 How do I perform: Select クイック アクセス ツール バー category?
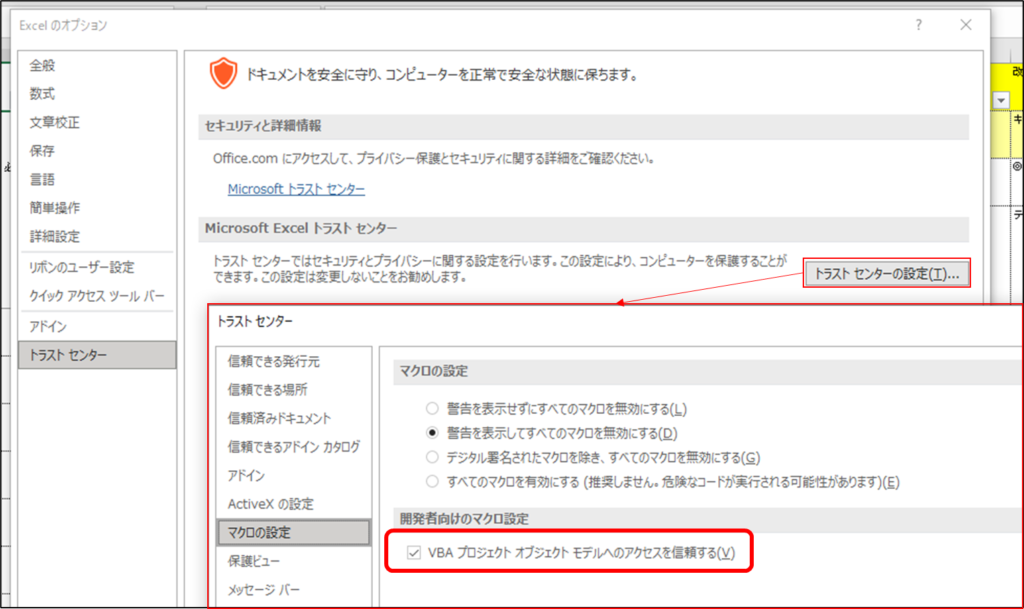click(97, 297)
